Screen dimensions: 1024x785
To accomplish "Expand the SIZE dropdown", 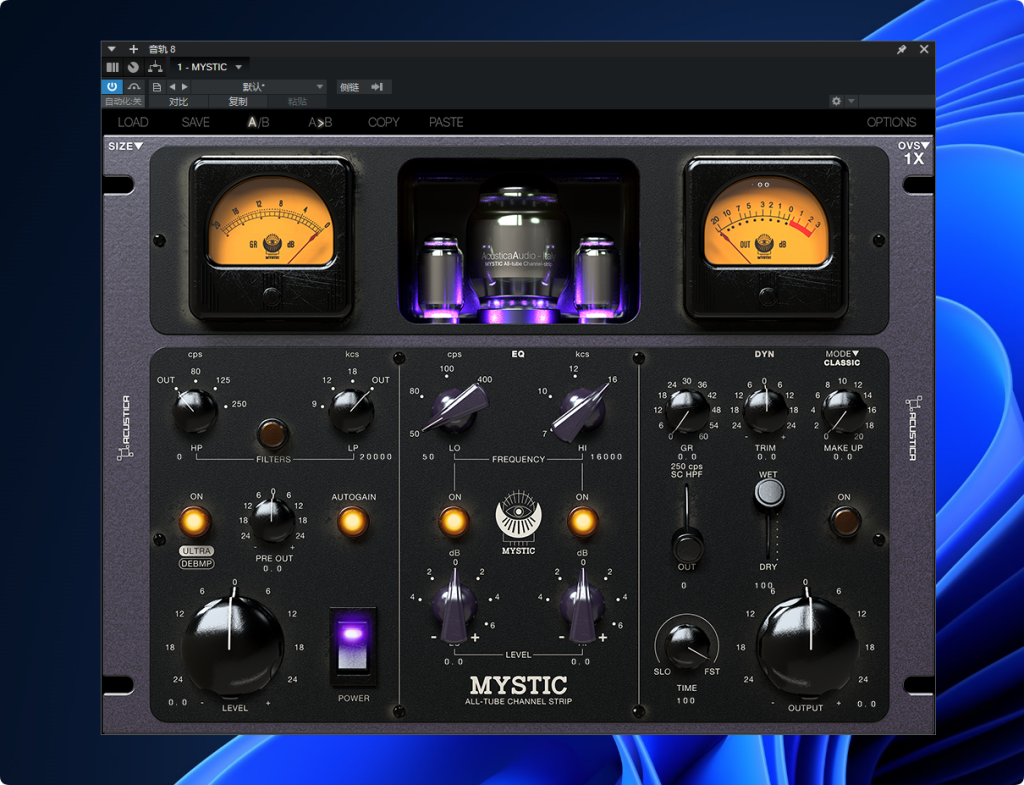I will 125,146.
